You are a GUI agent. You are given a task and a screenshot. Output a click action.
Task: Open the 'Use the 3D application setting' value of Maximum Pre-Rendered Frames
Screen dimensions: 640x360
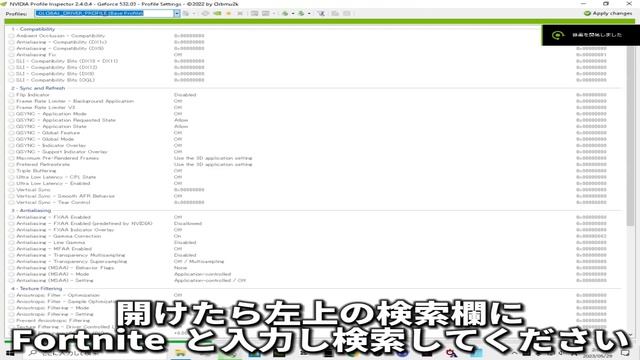pos(213,158)
